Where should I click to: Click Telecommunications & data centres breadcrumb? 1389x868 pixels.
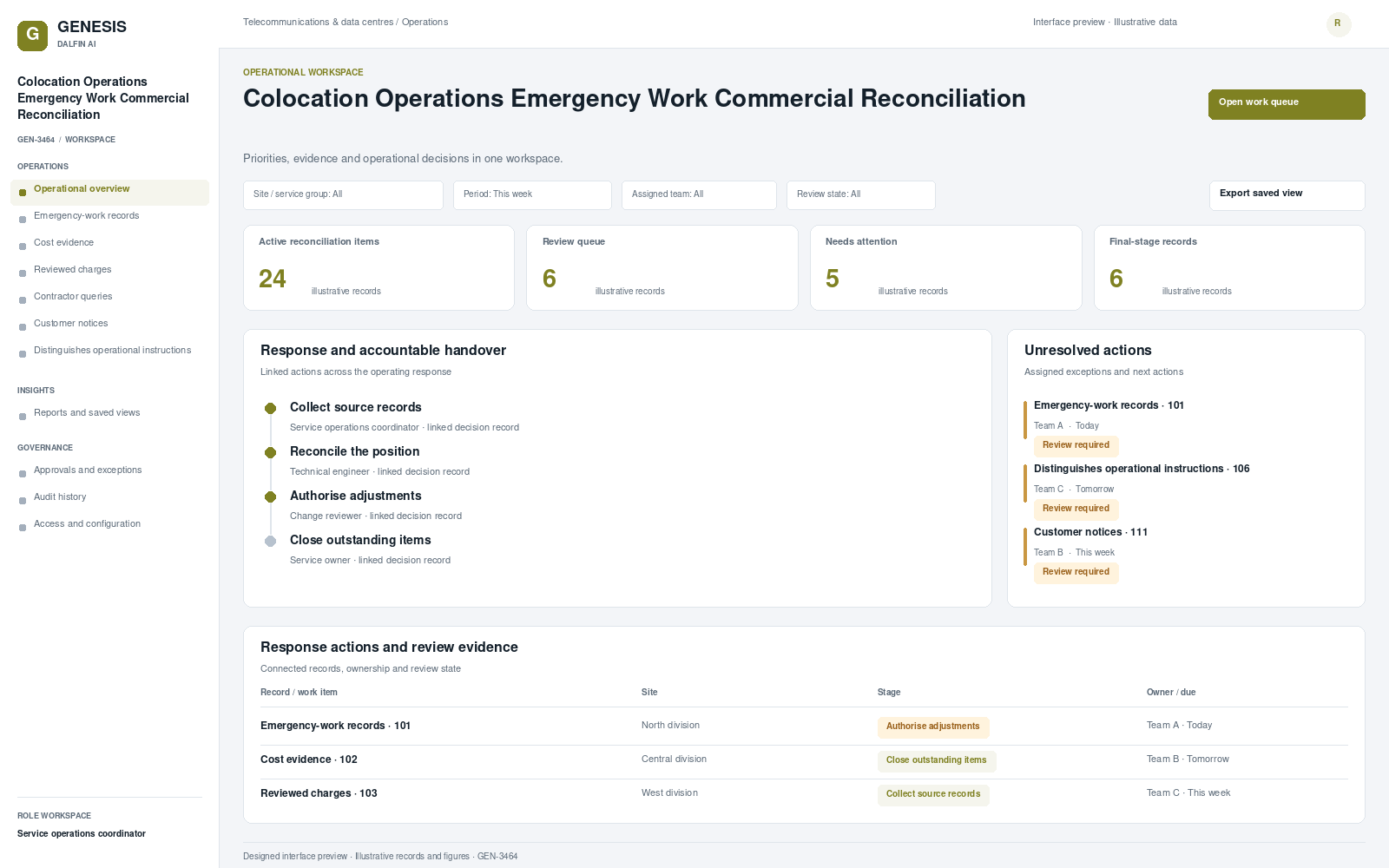[x=318, y=23]
